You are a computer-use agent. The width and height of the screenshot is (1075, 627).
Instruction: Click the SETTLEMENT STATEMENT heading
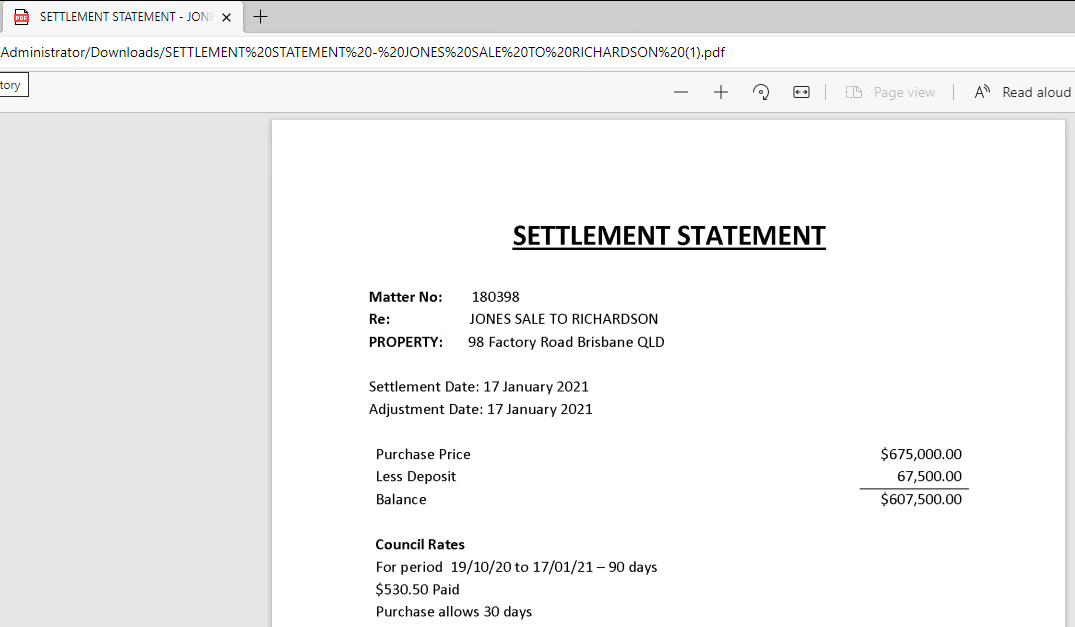pos(669,236)
